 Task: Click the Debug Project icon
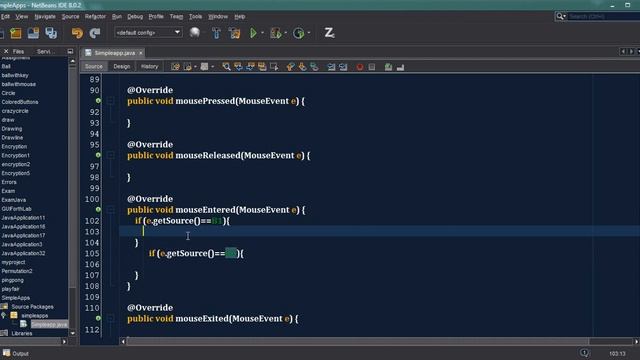(276, 33)
